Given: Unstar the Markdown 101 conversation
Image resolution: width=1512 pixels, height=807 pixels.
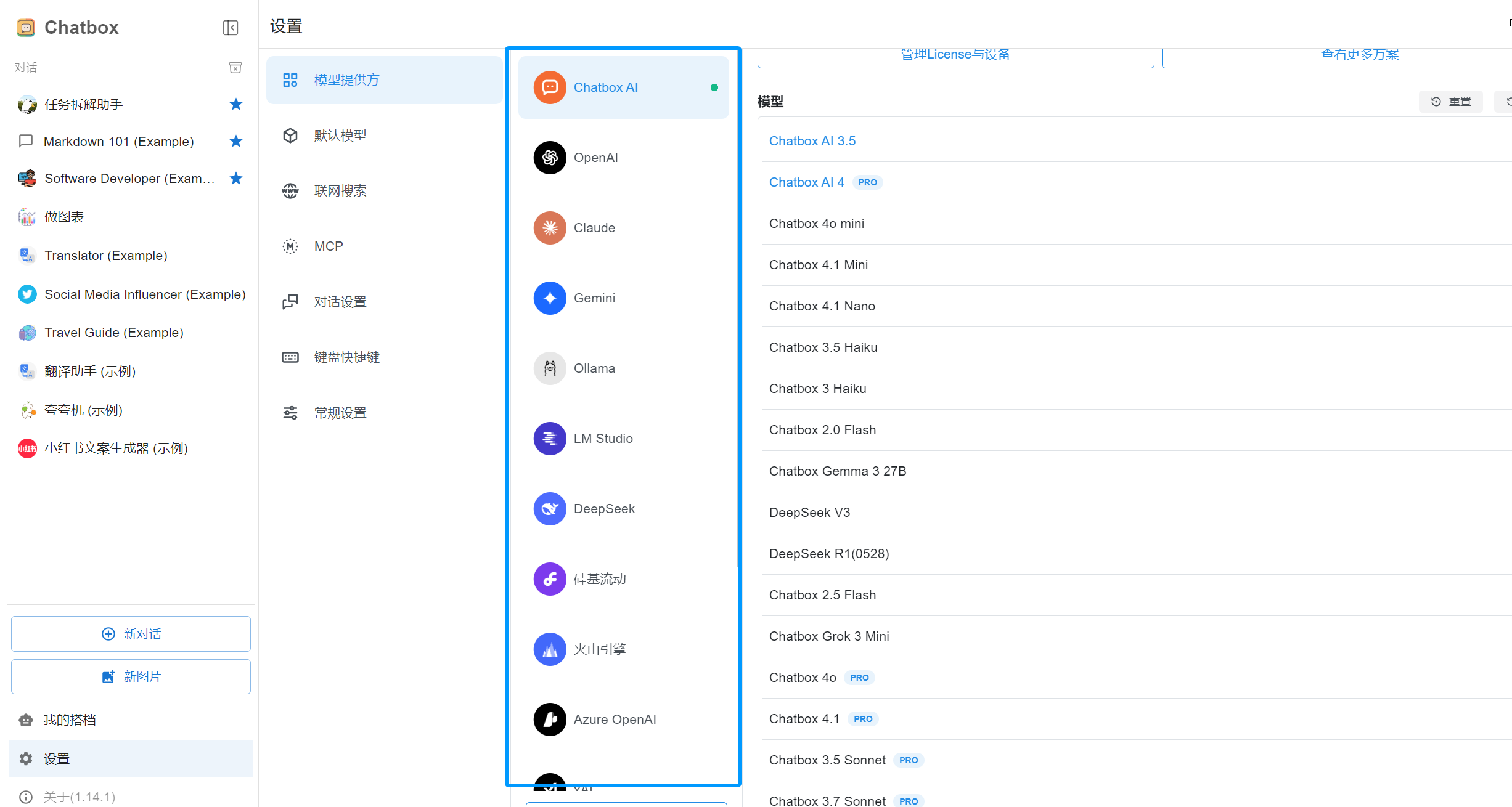Looking at the screenshot, I should point(236,141).
